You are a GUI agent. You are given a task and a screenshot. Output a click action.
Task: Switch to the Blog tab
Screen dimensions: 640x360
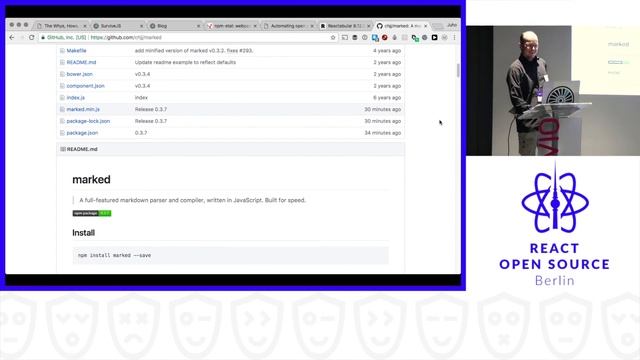(175, 26)
